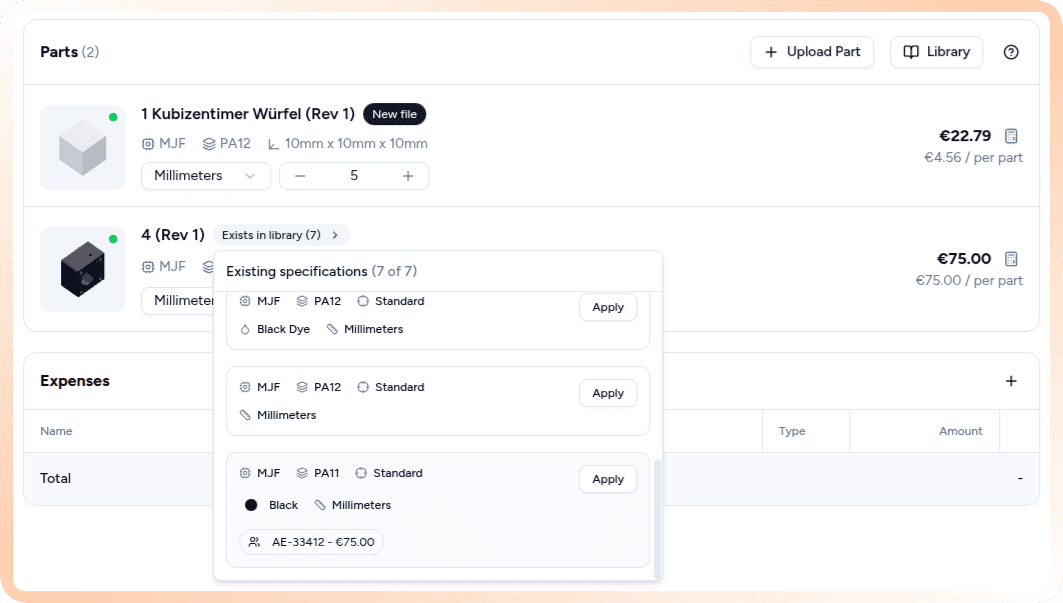Expand the 'Exists in library (7)' chip

280,235
